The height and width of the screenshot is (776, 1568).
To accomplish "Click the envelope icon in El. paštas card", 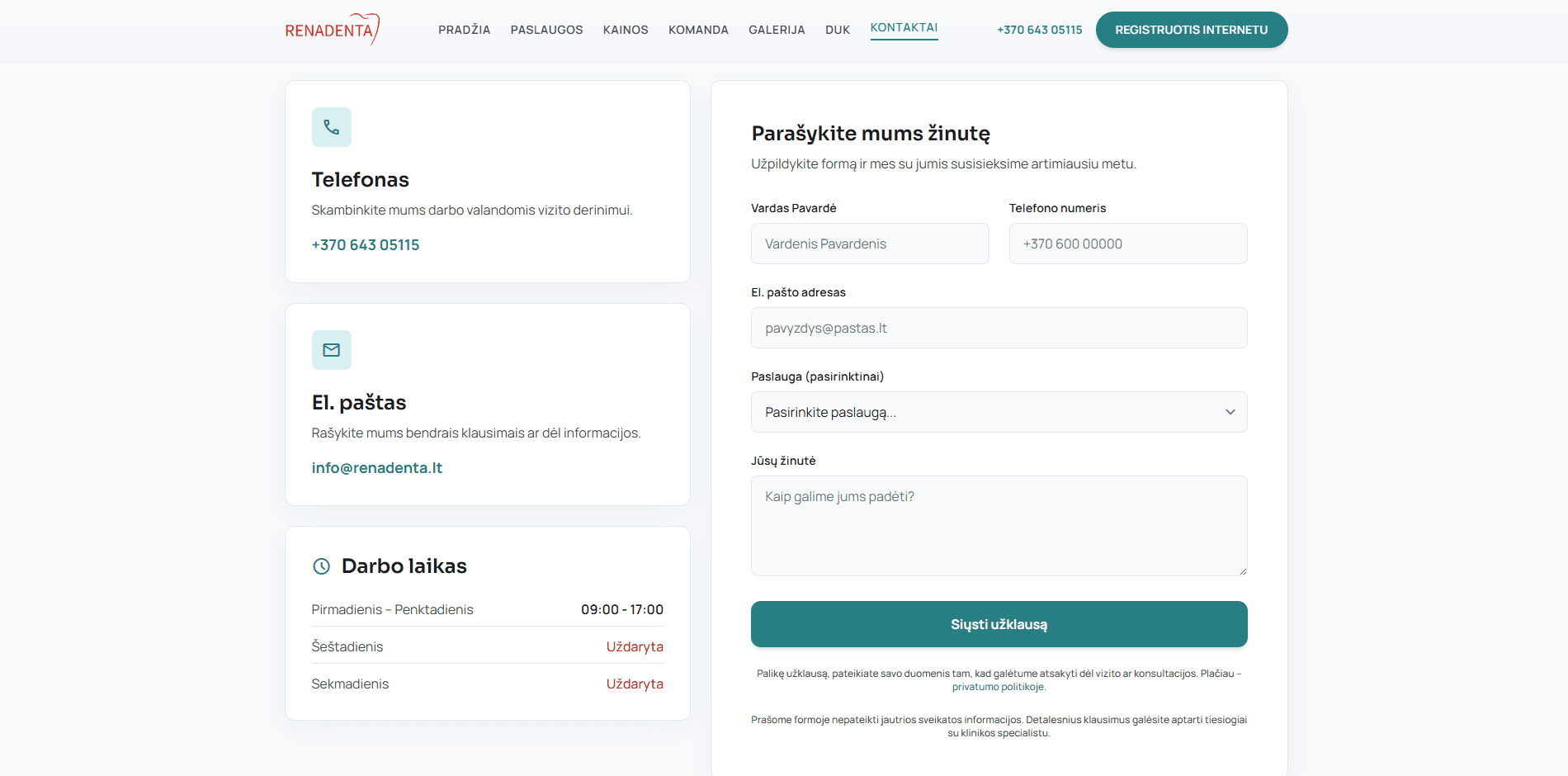I will tap(332, 350).
